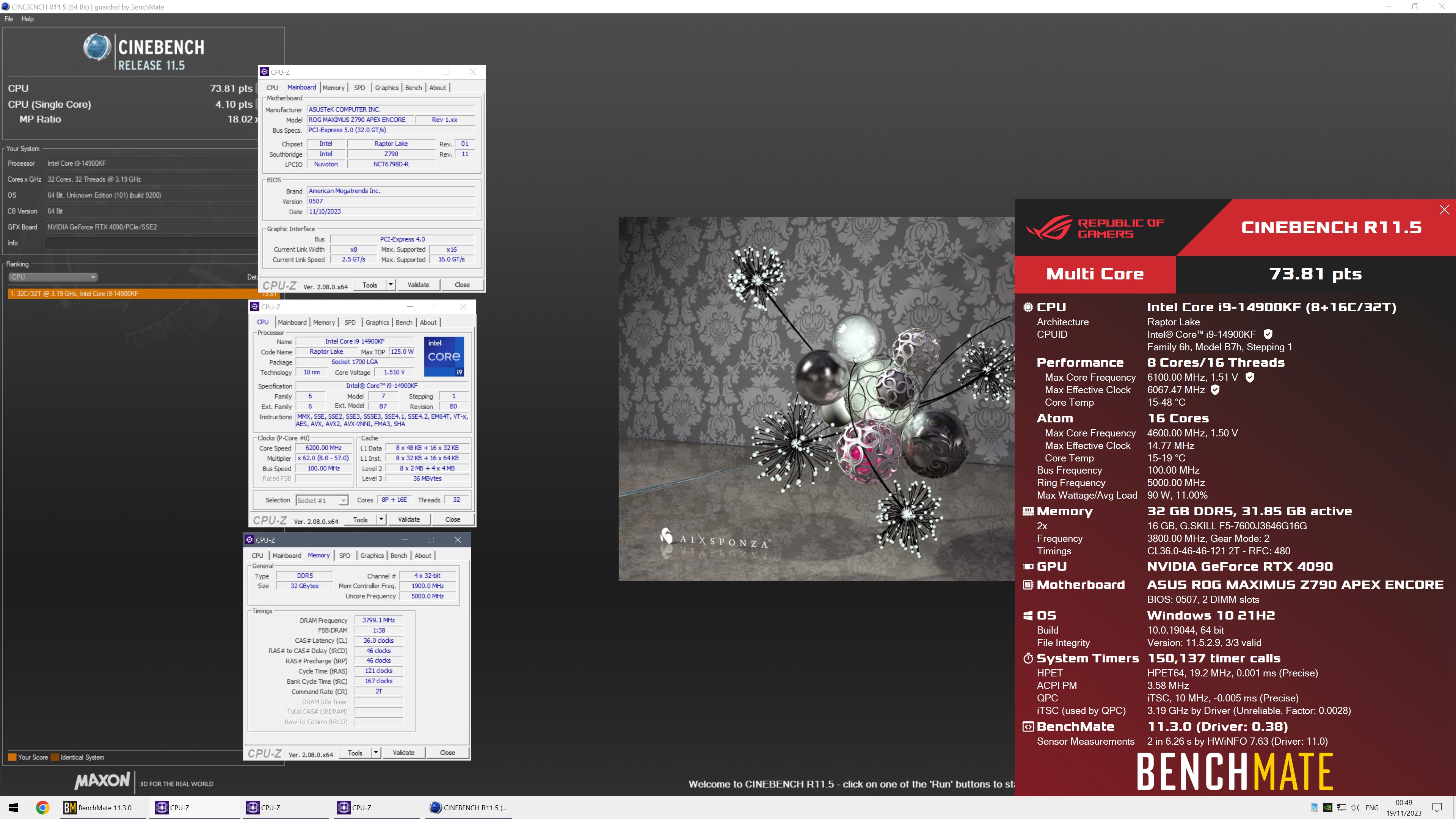Open SPD tab in the Mainboard CPU-Z window
This screenshot has height=819, width=1456.
tap(359, 88)
